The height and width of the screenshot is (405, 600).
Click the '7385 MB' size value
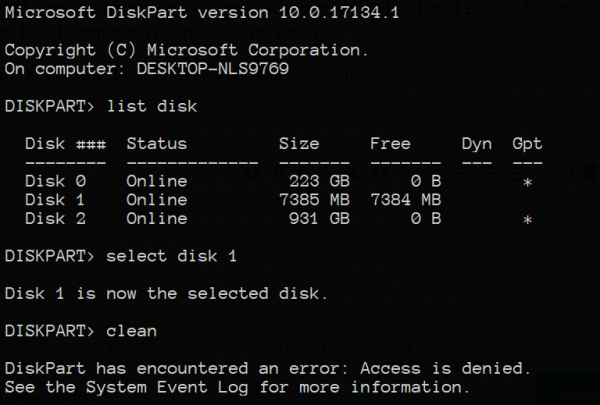click(x=314, y=200)
